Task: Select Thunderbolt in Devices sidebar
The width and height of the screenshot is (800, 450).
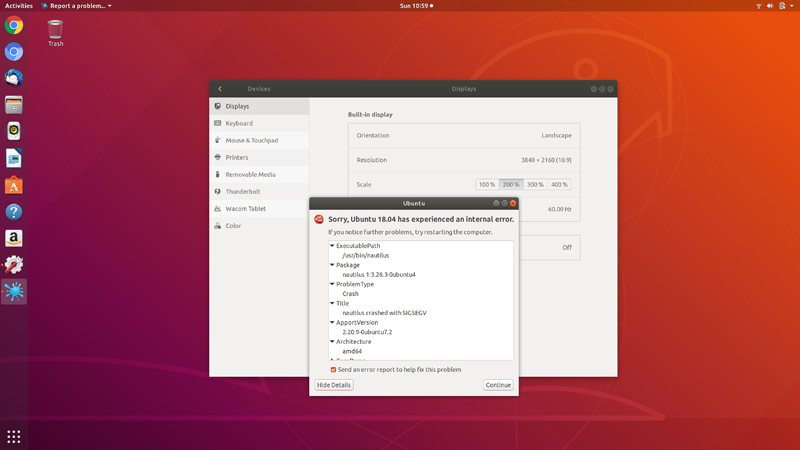Action: (x=259, y=191)
